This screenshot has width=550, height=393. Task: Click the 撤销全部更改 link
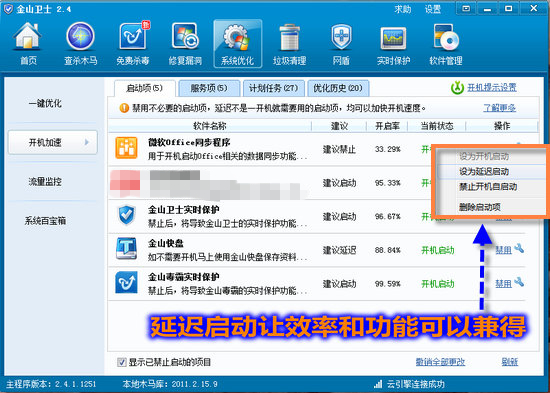tap(440, 362)
